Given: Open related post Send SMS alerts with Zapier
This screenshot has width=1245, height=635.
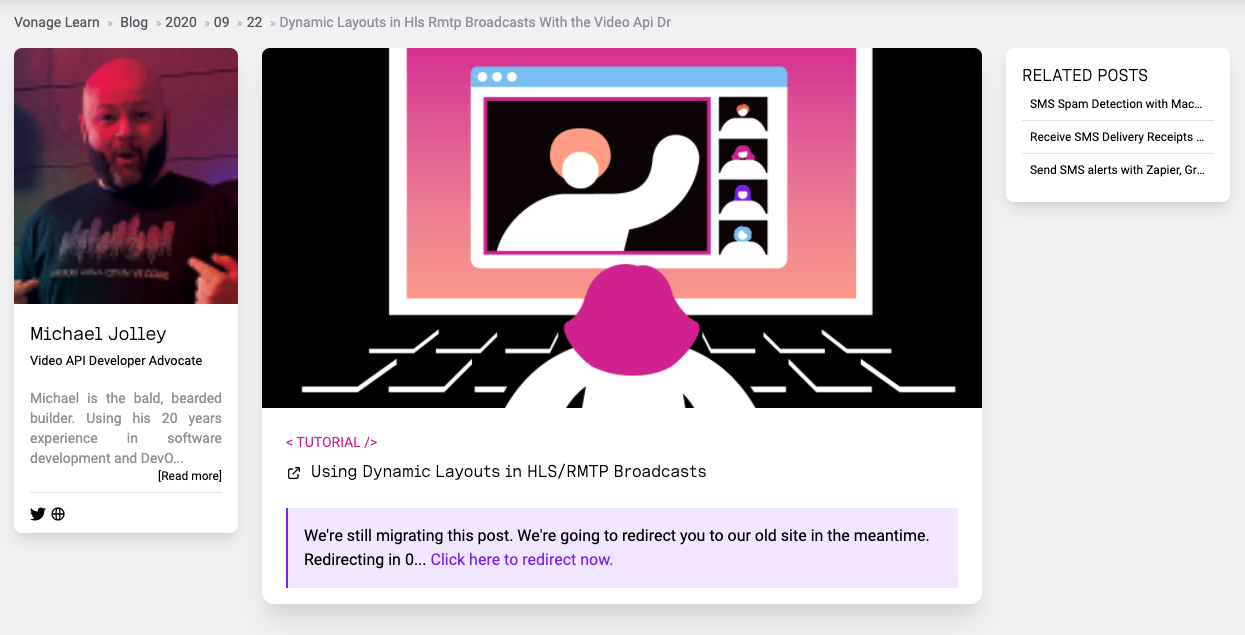Looking at the screenshot, I should tap(1117, 170).
